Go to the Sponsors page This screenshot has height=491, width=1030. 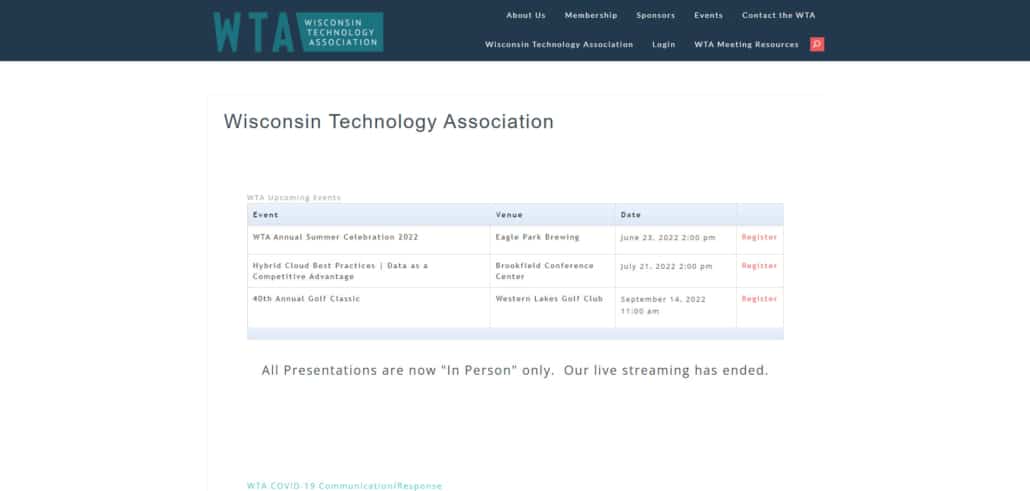click(x=655, y=15)
